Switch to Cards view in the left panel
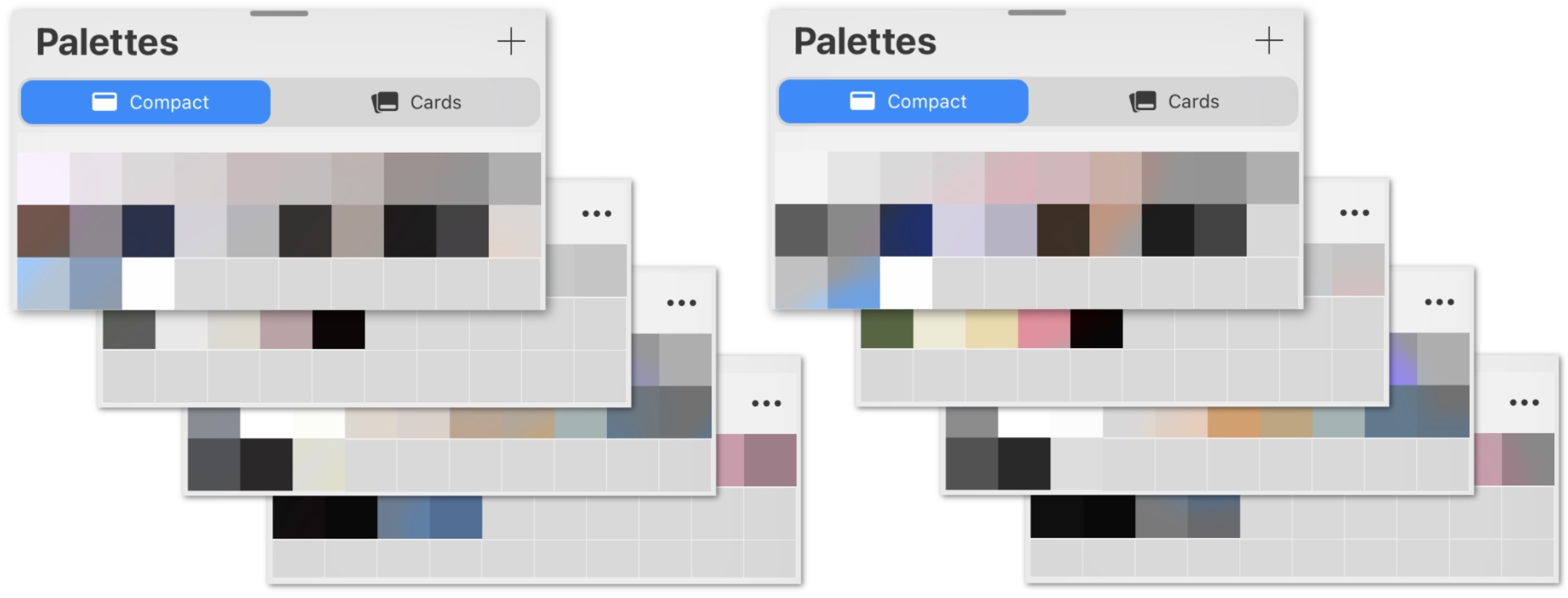 pyautogui.click(x=417, y=102)
